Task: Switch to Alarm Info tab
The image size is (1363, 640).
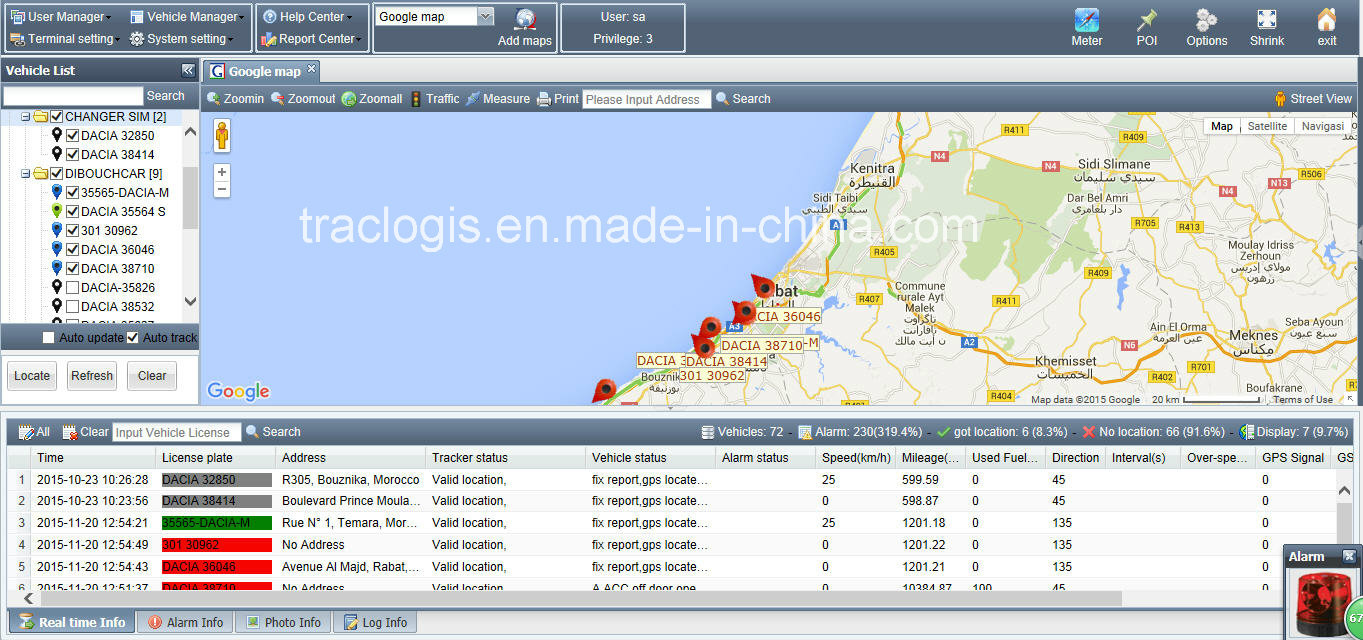Action: tap(185, 622)
